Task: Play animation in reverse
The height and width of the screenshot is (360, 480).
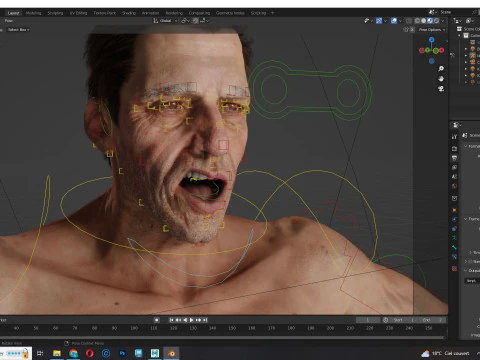Action: point(185,320)
